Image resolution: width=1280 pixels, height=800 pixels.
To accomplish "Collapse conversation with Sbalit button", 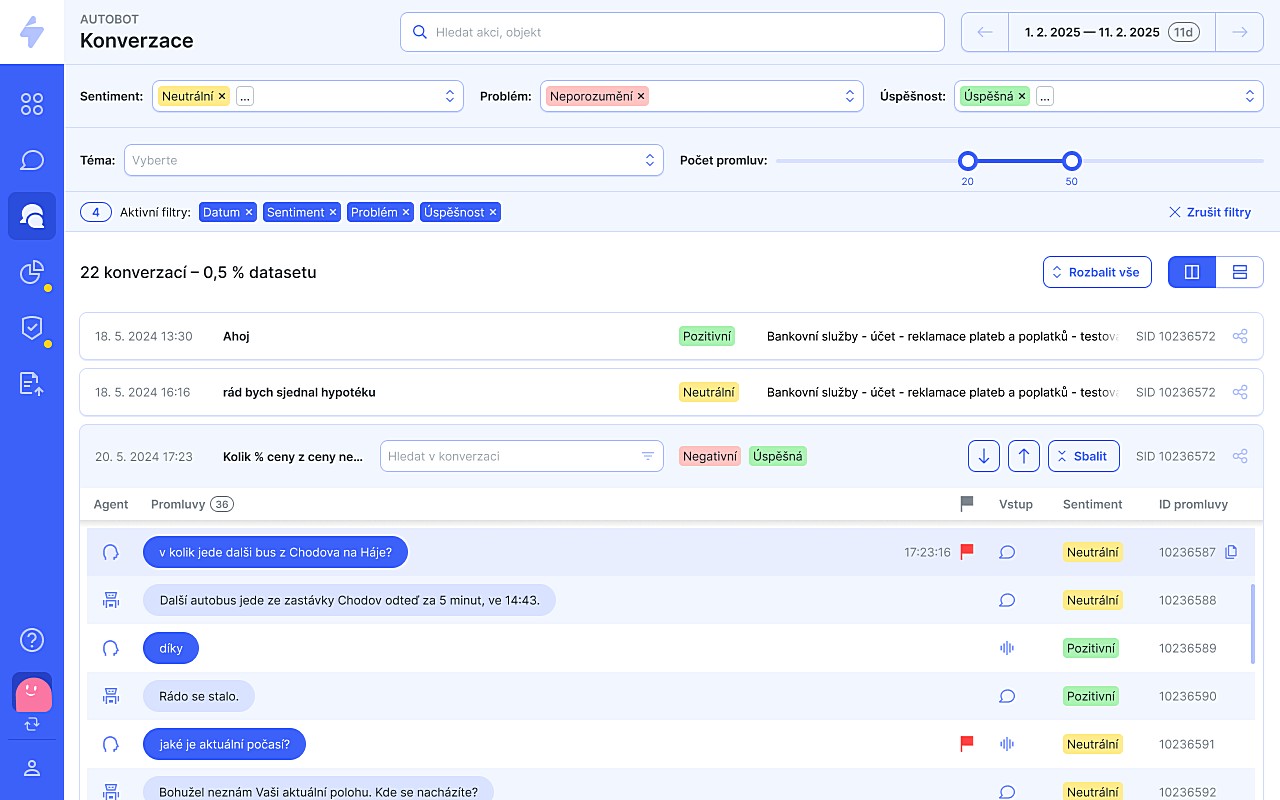I will pyautogui.click(x=1083, y=456).
